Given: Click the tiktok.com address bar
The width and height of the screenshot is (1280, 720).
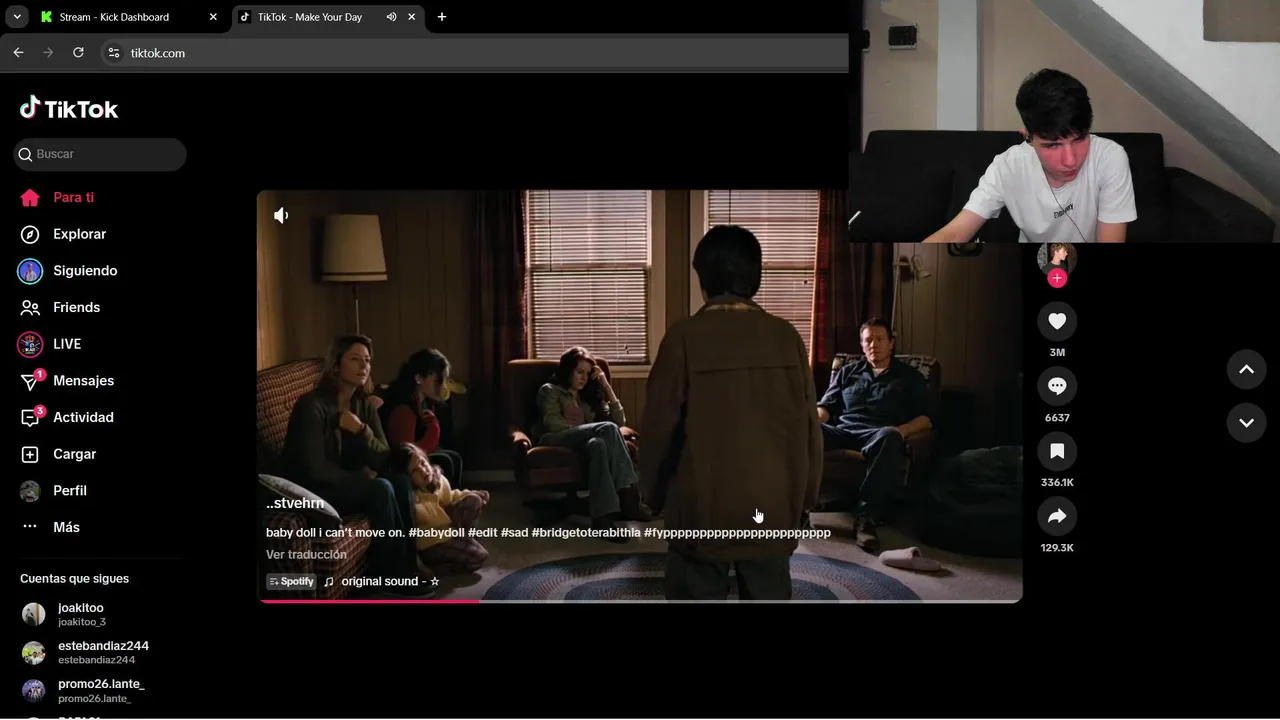Looking at the screenshot, I should click(x=475, y=53).
